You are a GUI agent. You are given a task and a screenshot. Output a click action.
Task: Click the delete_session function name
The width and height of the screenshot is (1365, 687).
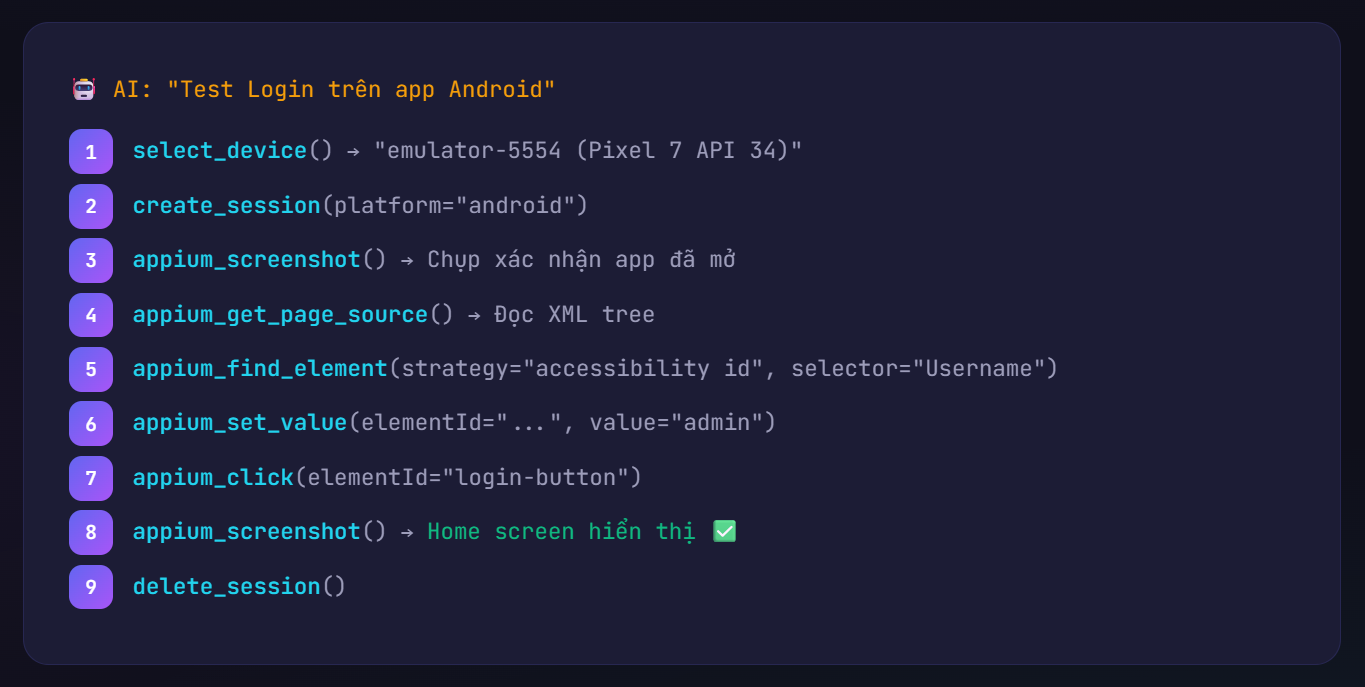[x=226, y=587]
